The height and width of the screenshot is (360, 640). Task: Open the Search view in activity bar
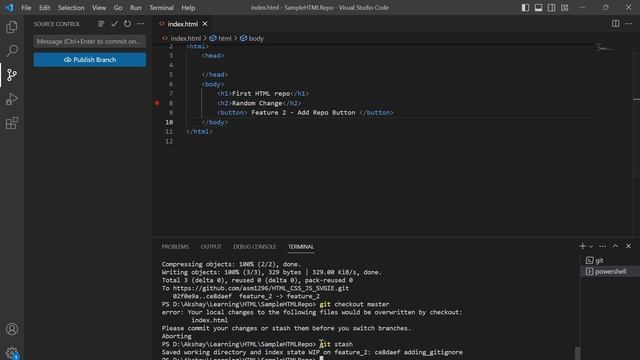point(12,51)
